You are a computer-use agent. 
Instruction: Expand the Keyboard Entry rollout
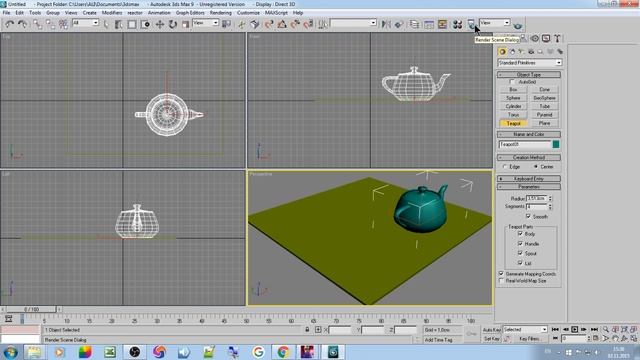click(x=529, y=179)
